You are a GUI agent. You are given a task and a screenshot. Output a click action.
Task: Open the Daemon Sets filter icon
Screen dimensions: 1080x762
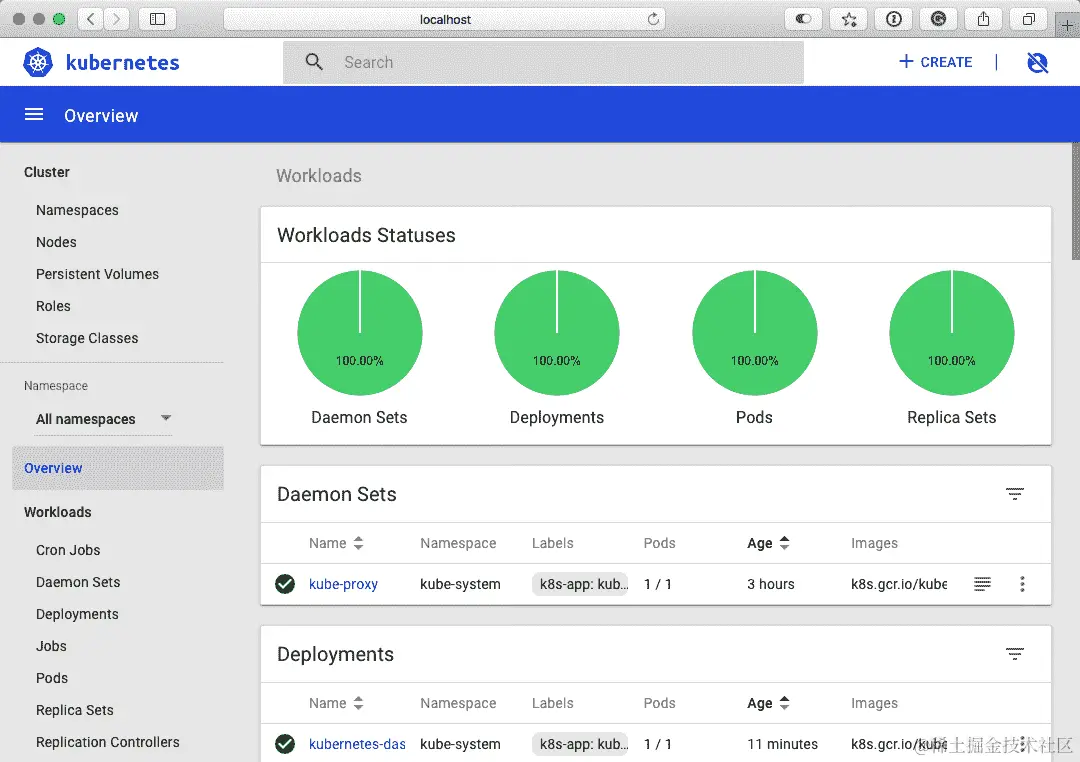[1015, 493]
